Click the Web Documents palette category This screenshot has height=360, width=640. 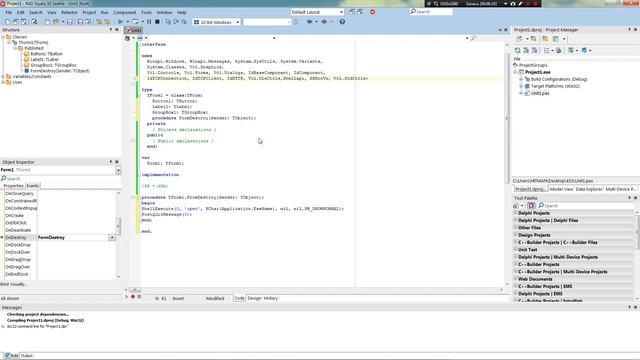point(573,279)
